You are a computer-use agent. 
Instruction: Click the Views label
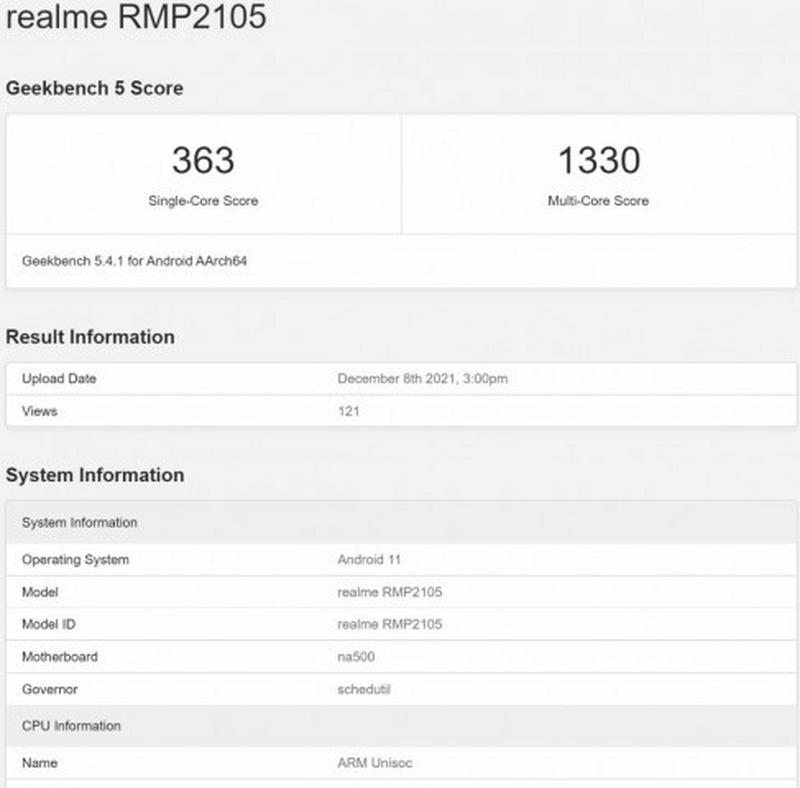(x=39, y=411)
